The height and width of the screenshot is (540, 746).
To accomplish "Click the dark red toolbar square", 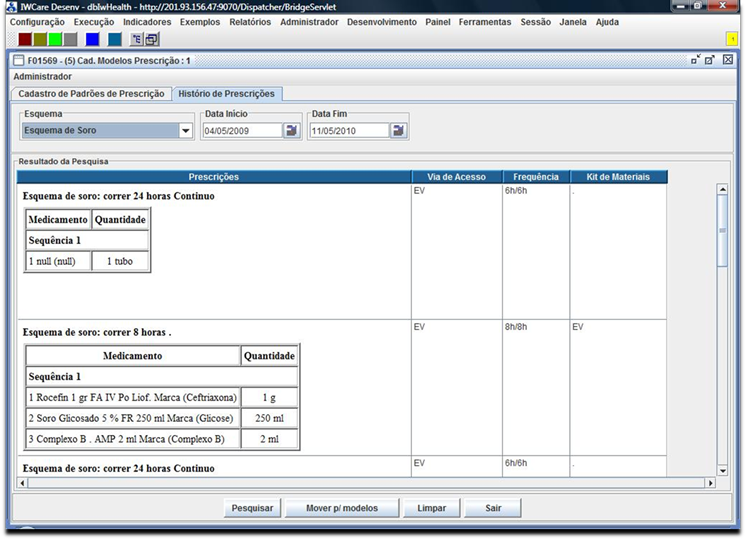I will tap(25, 39).
